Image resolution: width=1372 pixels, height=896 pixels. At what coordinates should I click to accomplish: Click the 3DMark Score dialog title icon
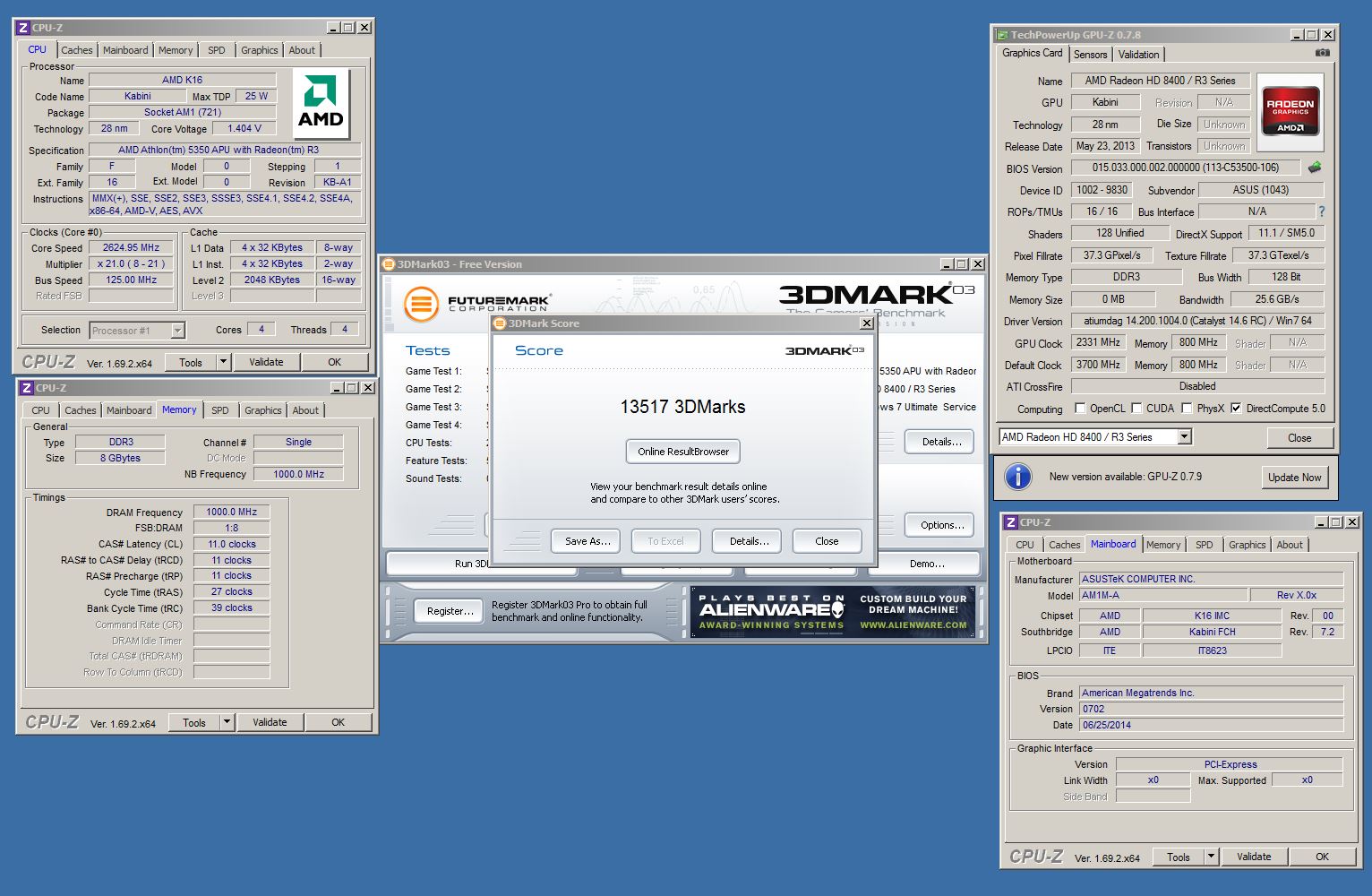pyautogui.click(x=501, y=323)
